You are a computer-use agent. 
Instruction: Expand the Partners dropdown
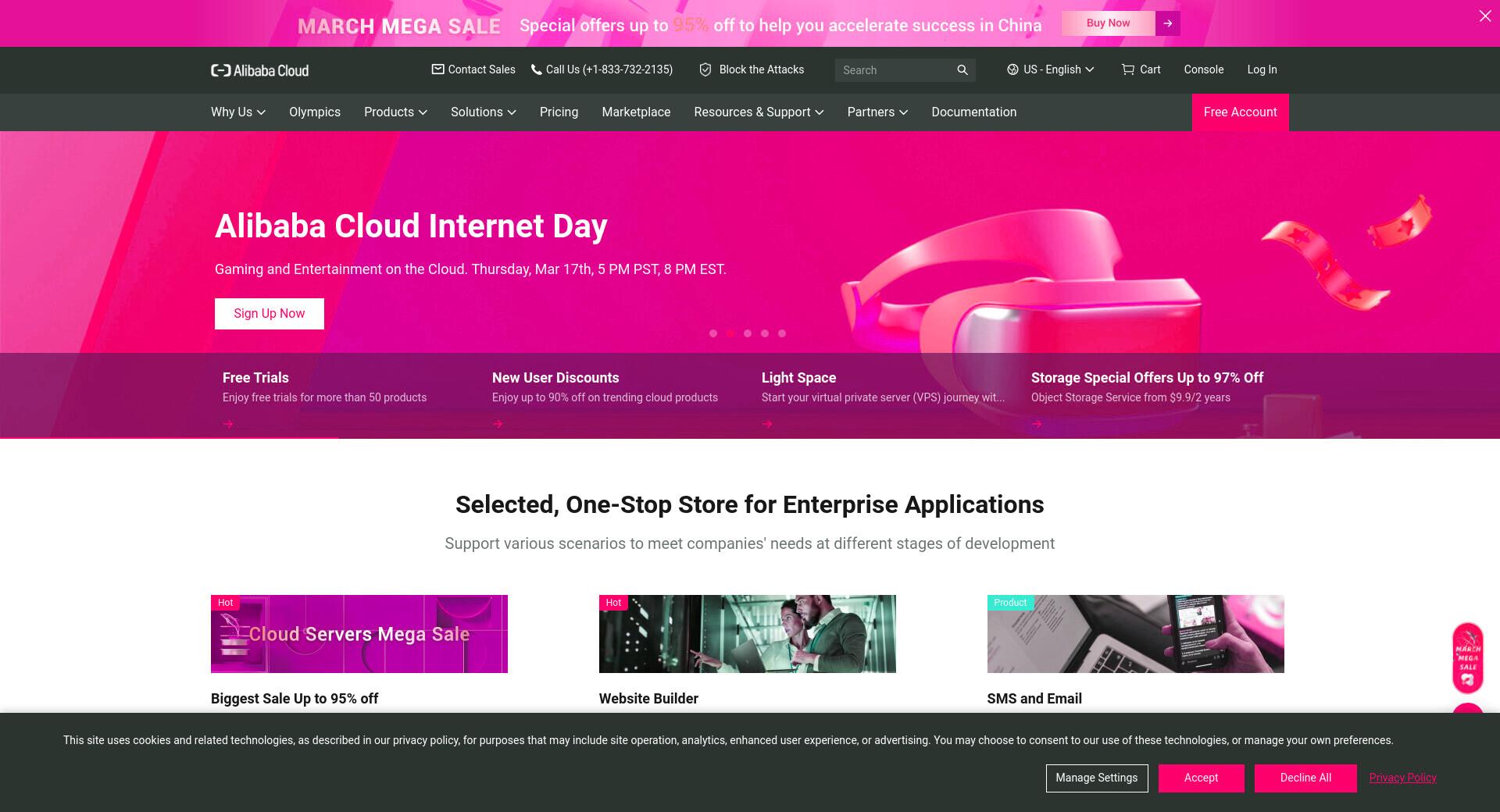point(877,112)
